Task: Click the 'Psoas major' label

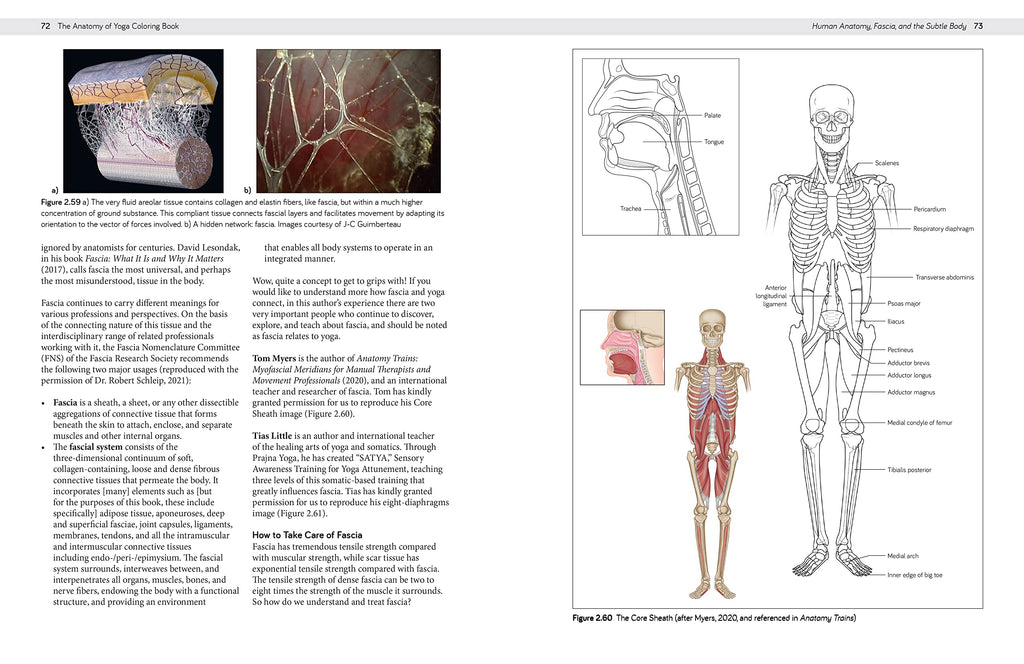Action: [x=904, y=304]
